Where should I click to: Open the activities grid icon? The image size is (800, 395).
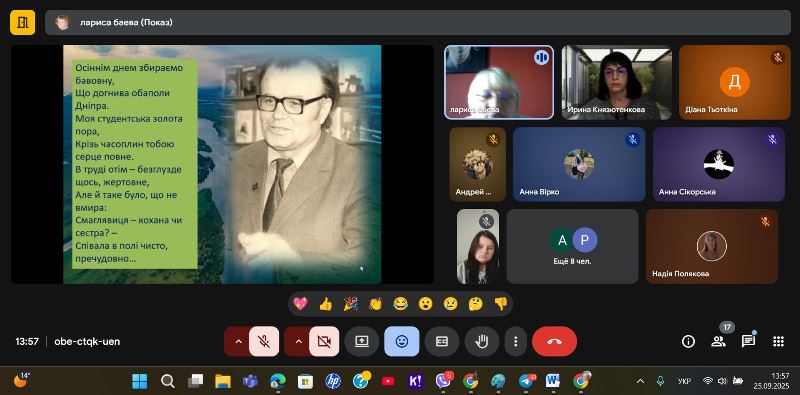click(778, 341)
